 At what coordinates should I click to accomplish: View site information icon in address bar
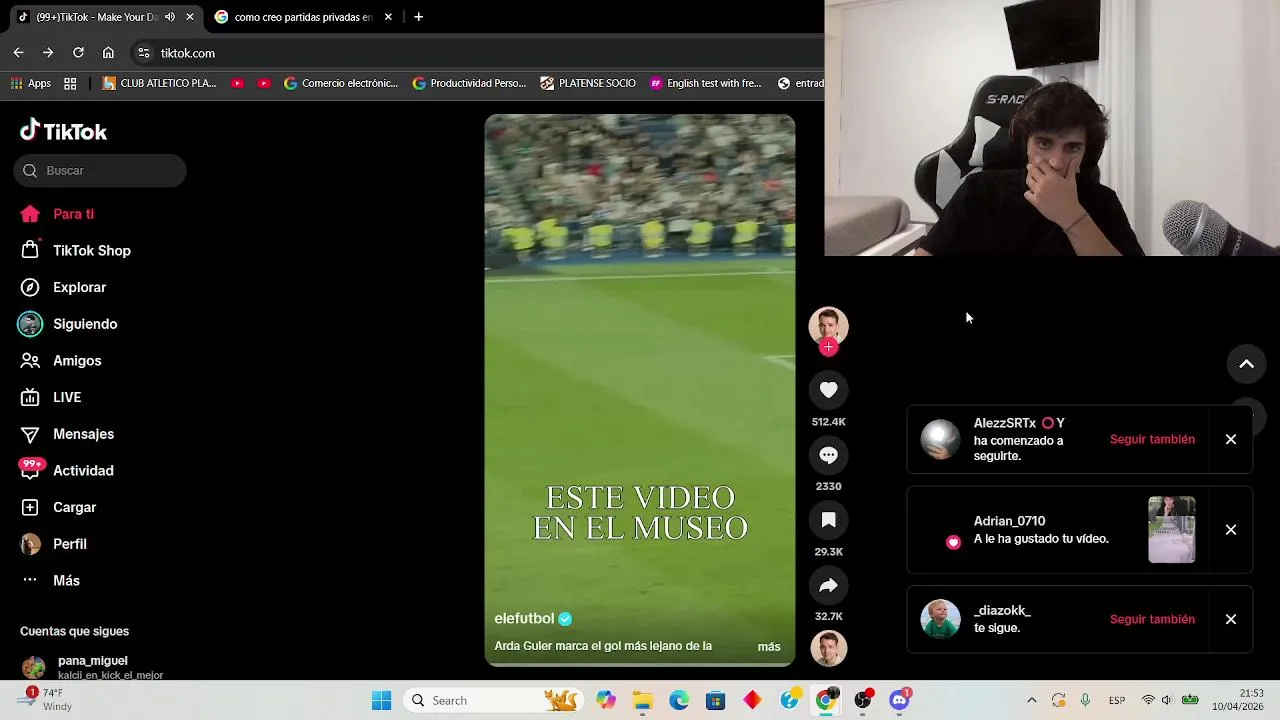[x=144, y=53]
